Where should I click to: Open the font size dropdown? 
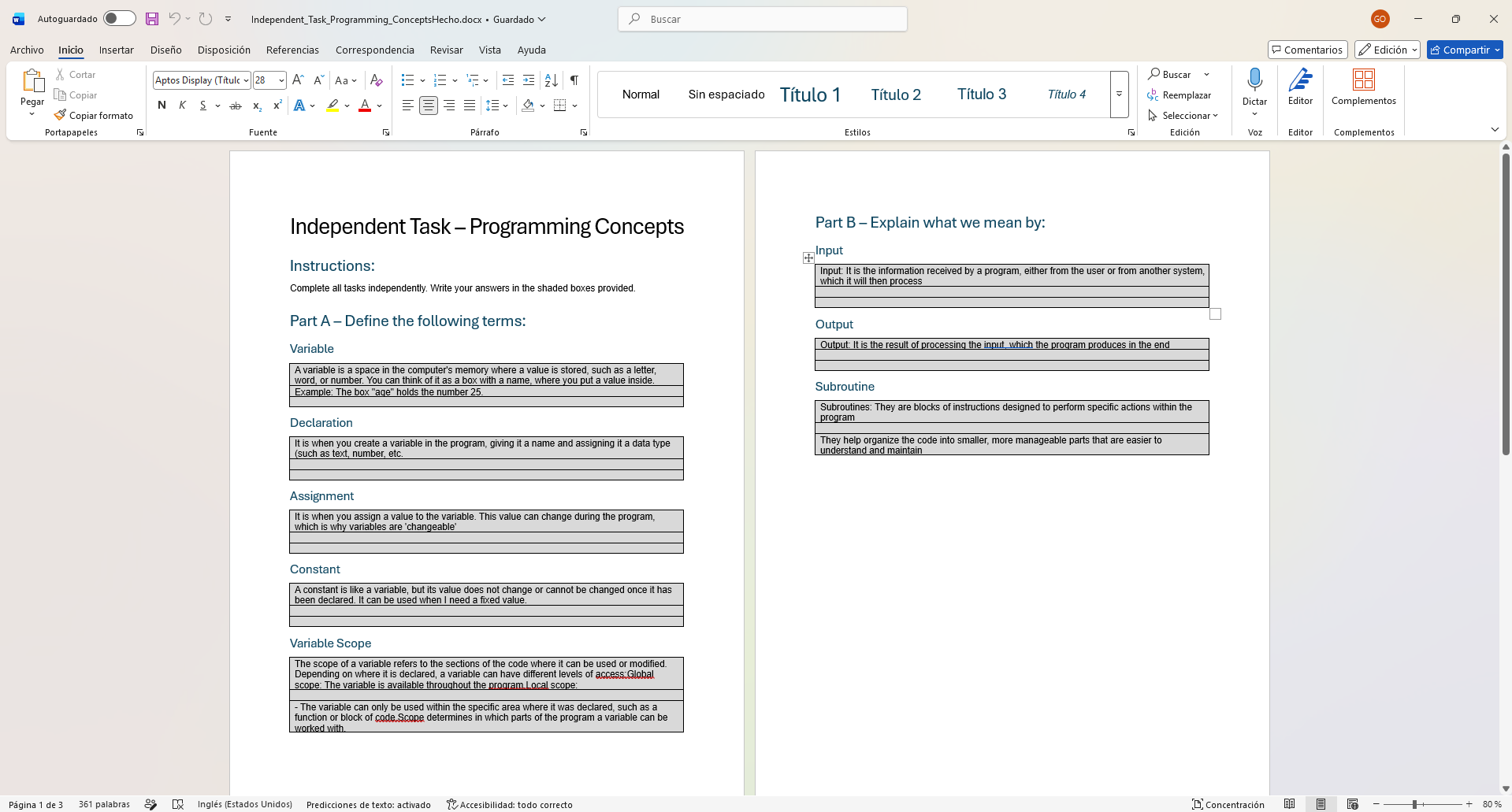(x=281, y=80)
